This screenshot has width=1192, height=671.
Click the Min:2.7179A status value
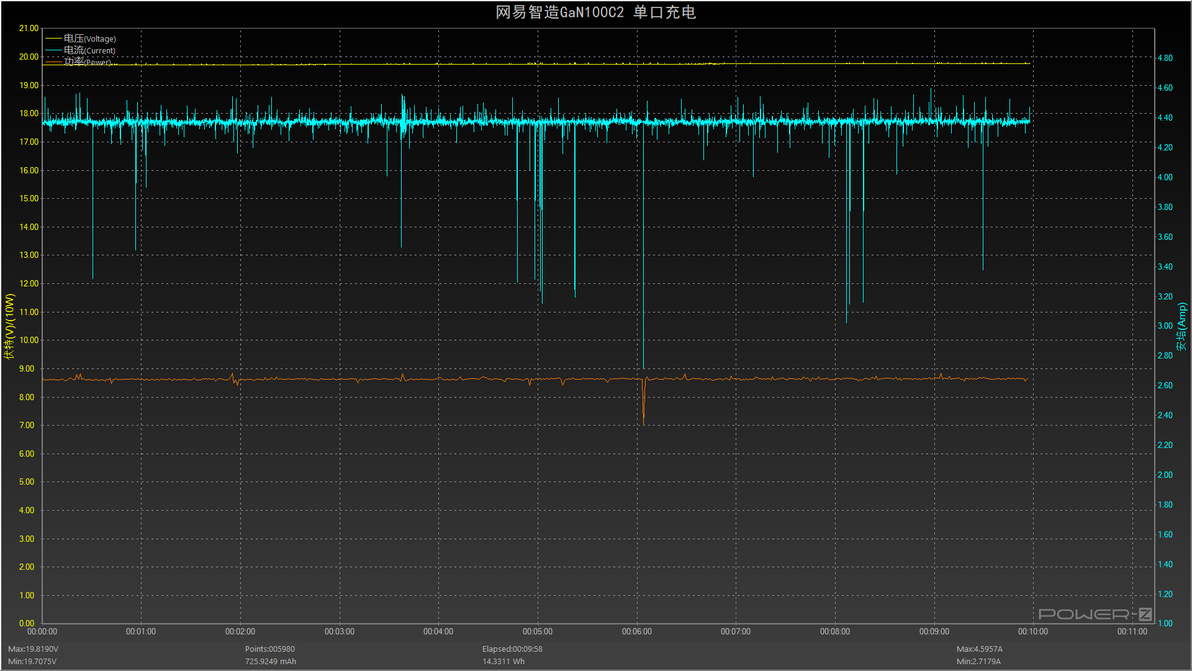pyautogui.click(x=978, y=661)
